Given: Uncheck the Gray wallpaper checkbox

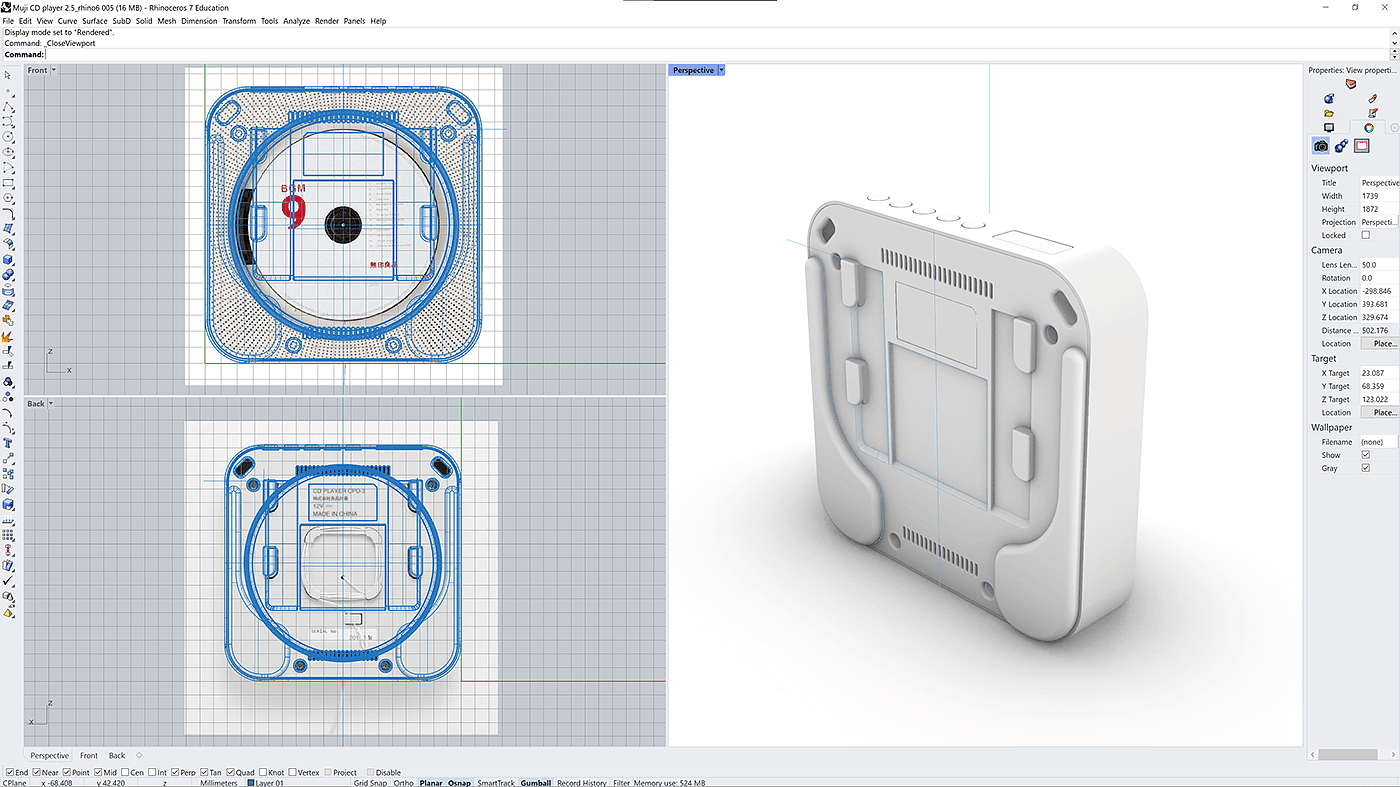Looking at the screenshot, I should (x=1366, y=468).
